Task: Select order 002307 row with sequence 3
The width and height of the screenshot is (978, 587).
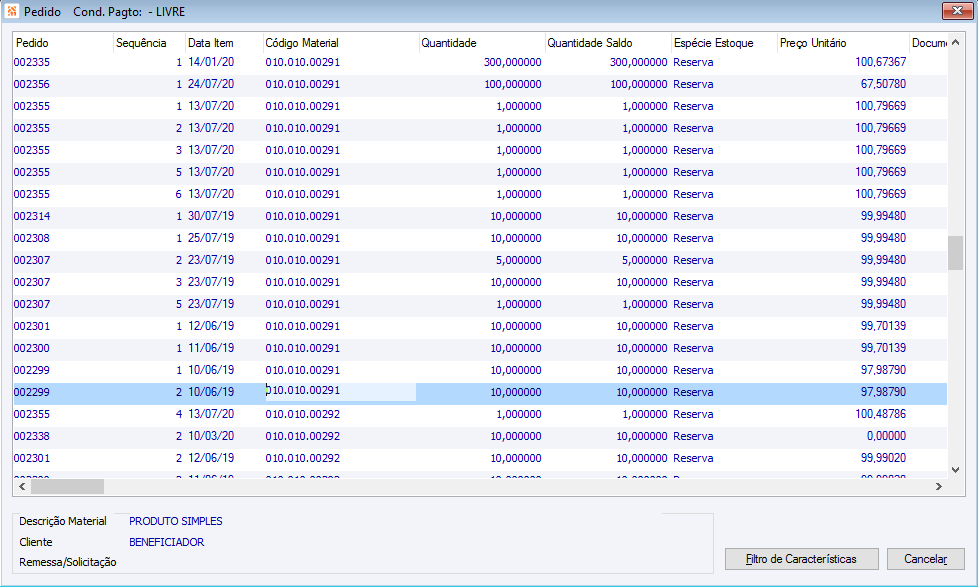Action: [480, 282]
